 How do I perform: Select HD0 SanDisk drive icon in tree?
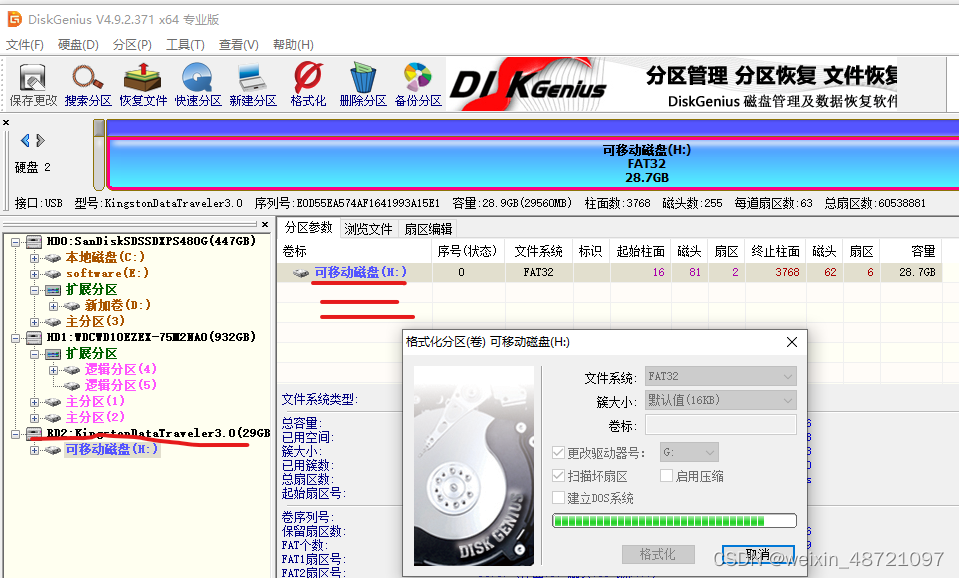34,242
